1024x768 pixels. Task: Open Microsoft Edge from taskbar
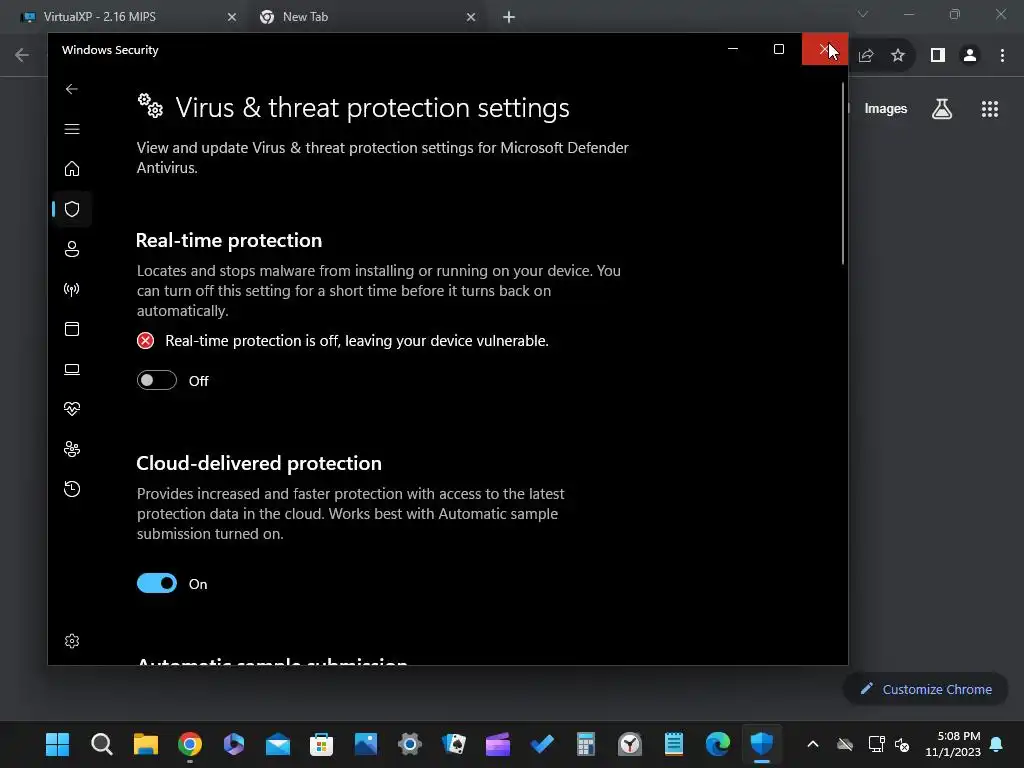click(718, 744)
